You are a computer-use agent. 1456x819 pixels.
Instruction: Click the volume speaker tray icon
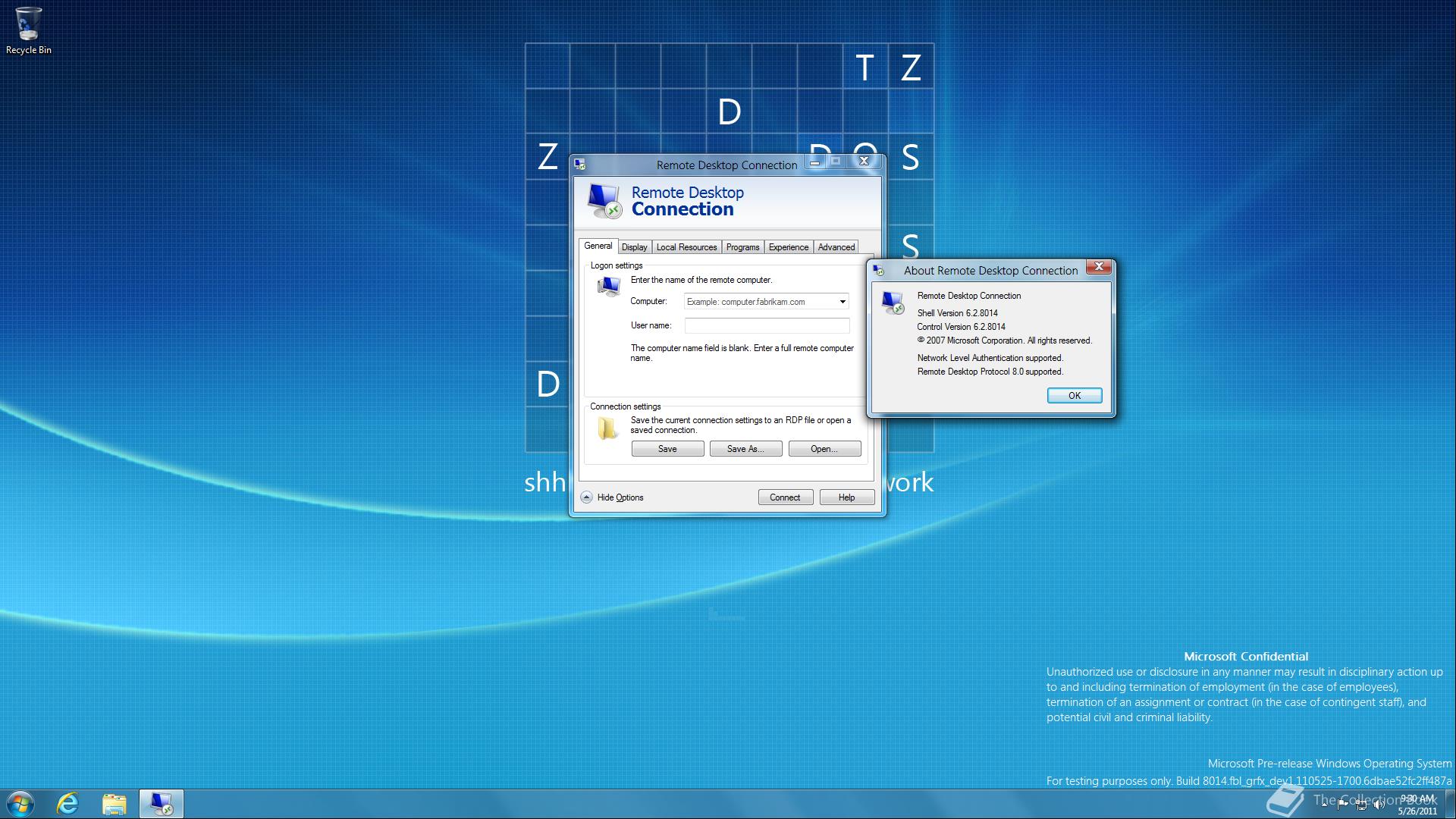[x=1379, y=805]
